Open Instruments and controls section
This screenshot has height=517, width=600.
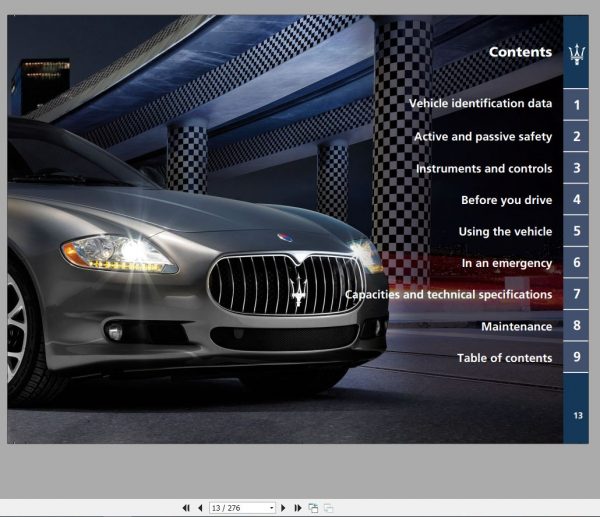click(x=484, y=168)
